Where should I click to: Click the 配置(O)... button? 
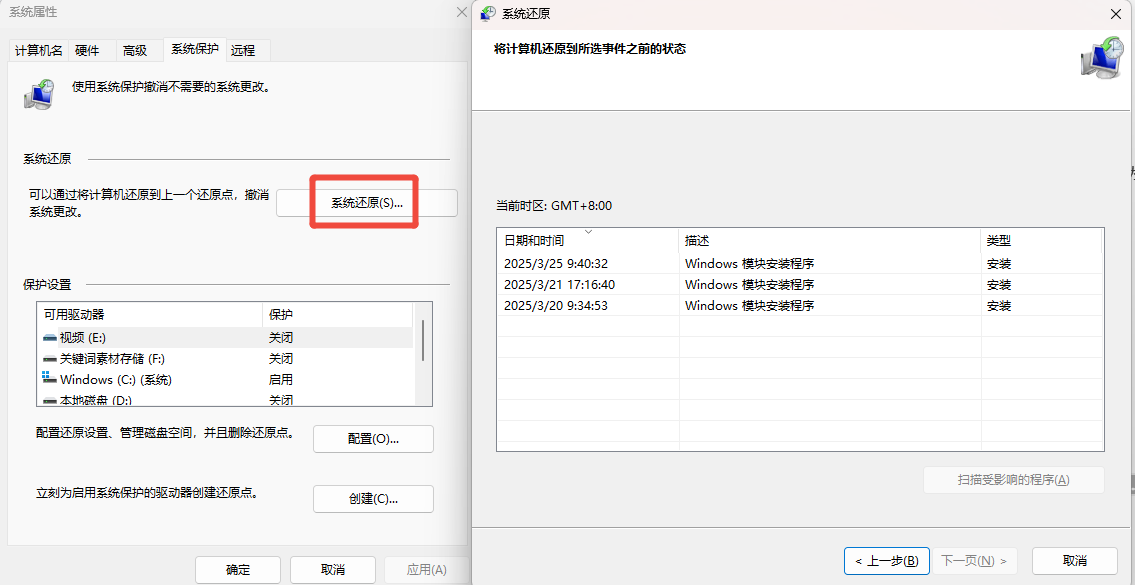tap(374, 439)
